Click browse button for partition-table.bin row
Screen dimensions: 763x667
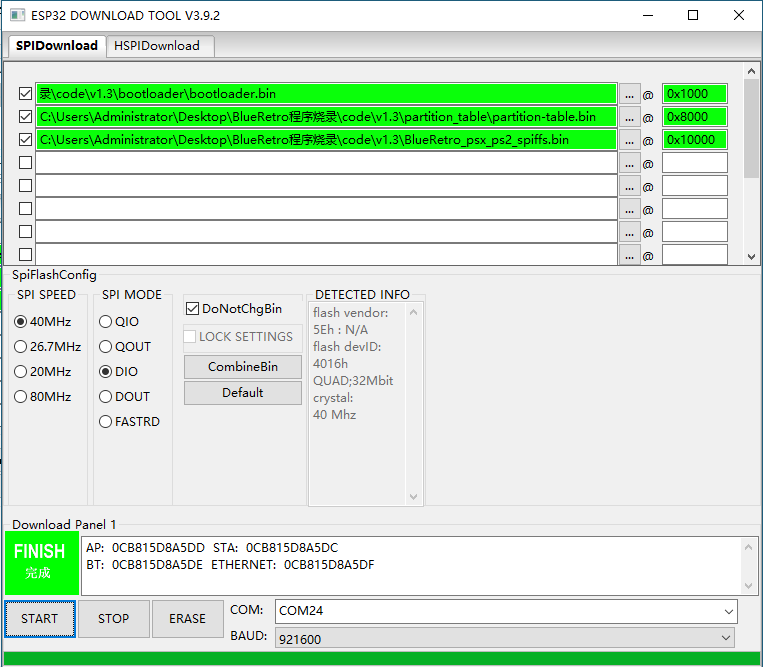point(629,117)
